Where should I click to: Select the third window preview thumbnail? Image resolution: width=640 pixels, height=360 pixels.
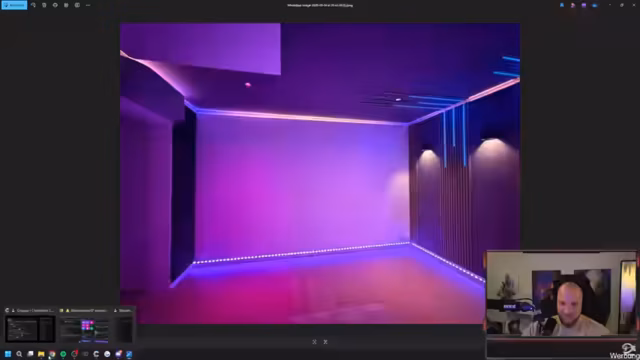[124, 330]
